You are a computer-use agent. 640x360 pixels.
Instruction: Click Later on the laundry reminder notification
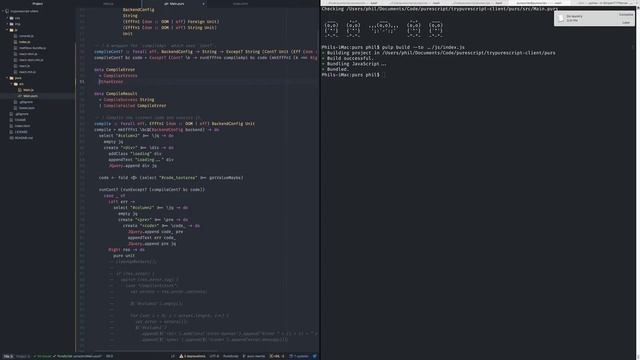[x=626, y=22]
